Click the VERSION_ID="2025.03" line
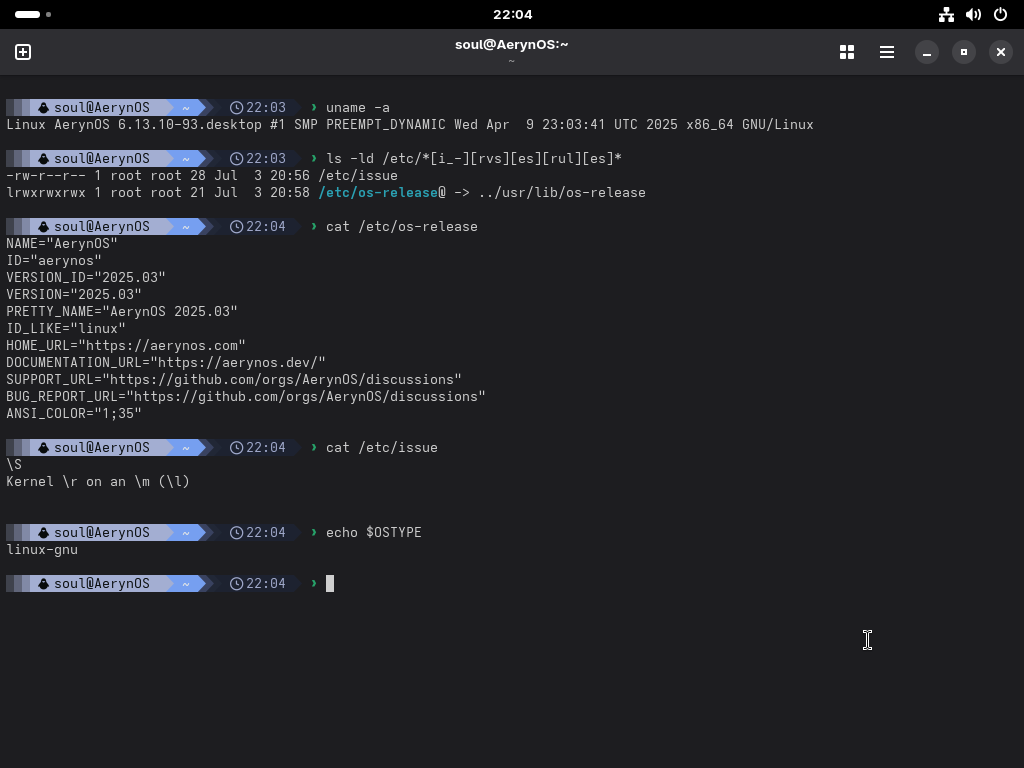 tap(86, 278)
